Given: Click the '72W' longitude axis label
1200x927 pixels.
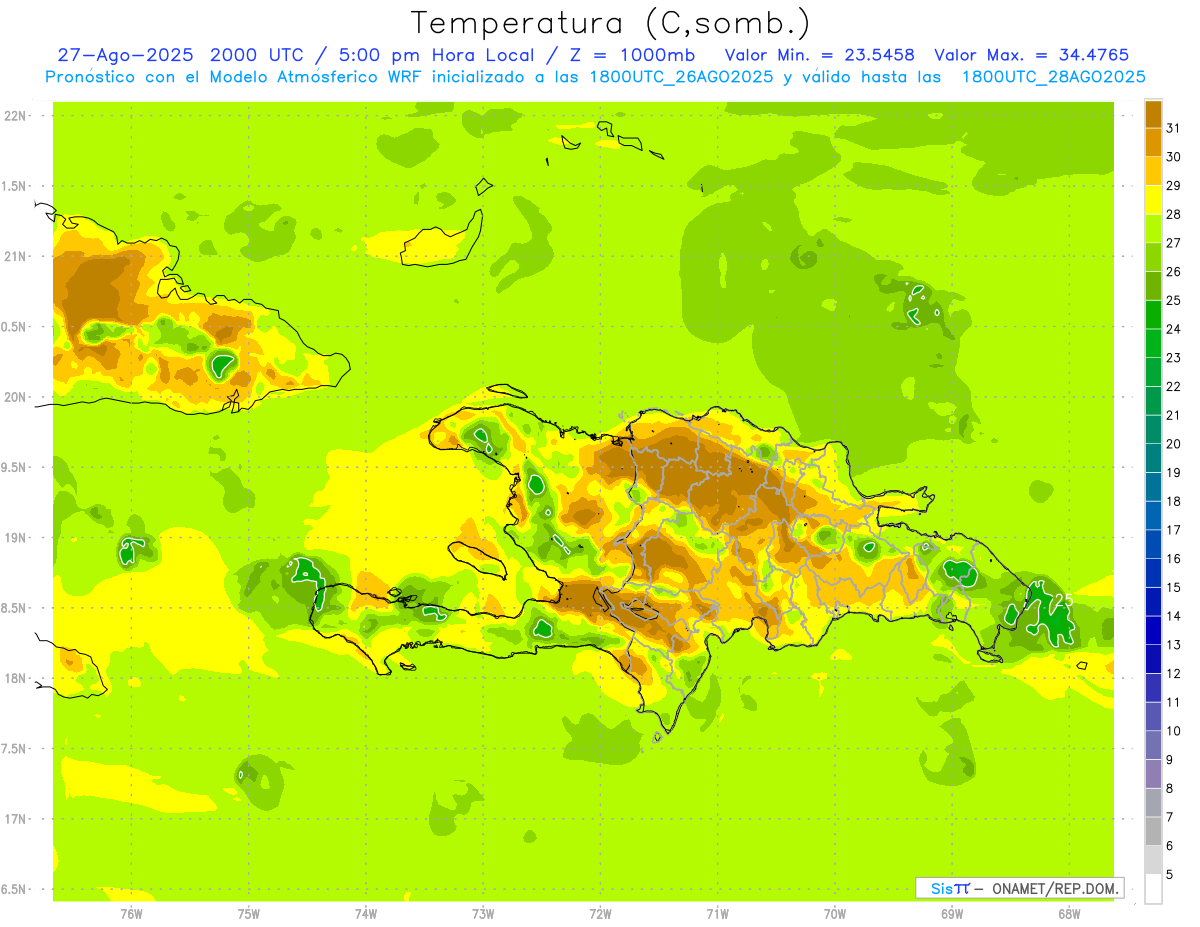Looking at the screenshot, I should pyautogui.click(x=600, y=913).
